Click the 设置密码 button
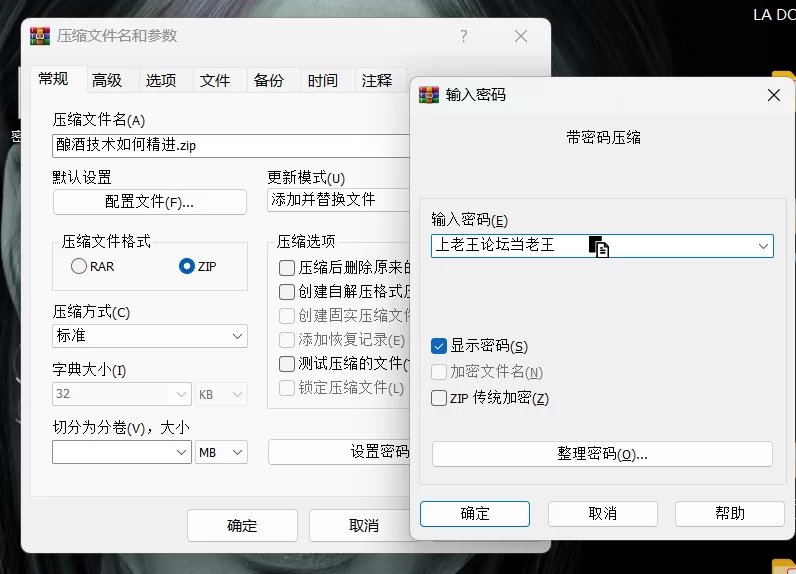The width and height of the screenshot is (796, 574). pos(339,452)
